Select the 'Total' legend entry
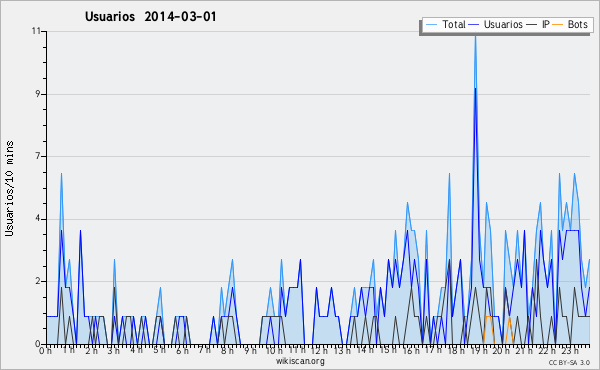Screen dimensions: 600x370 point(445,24)
